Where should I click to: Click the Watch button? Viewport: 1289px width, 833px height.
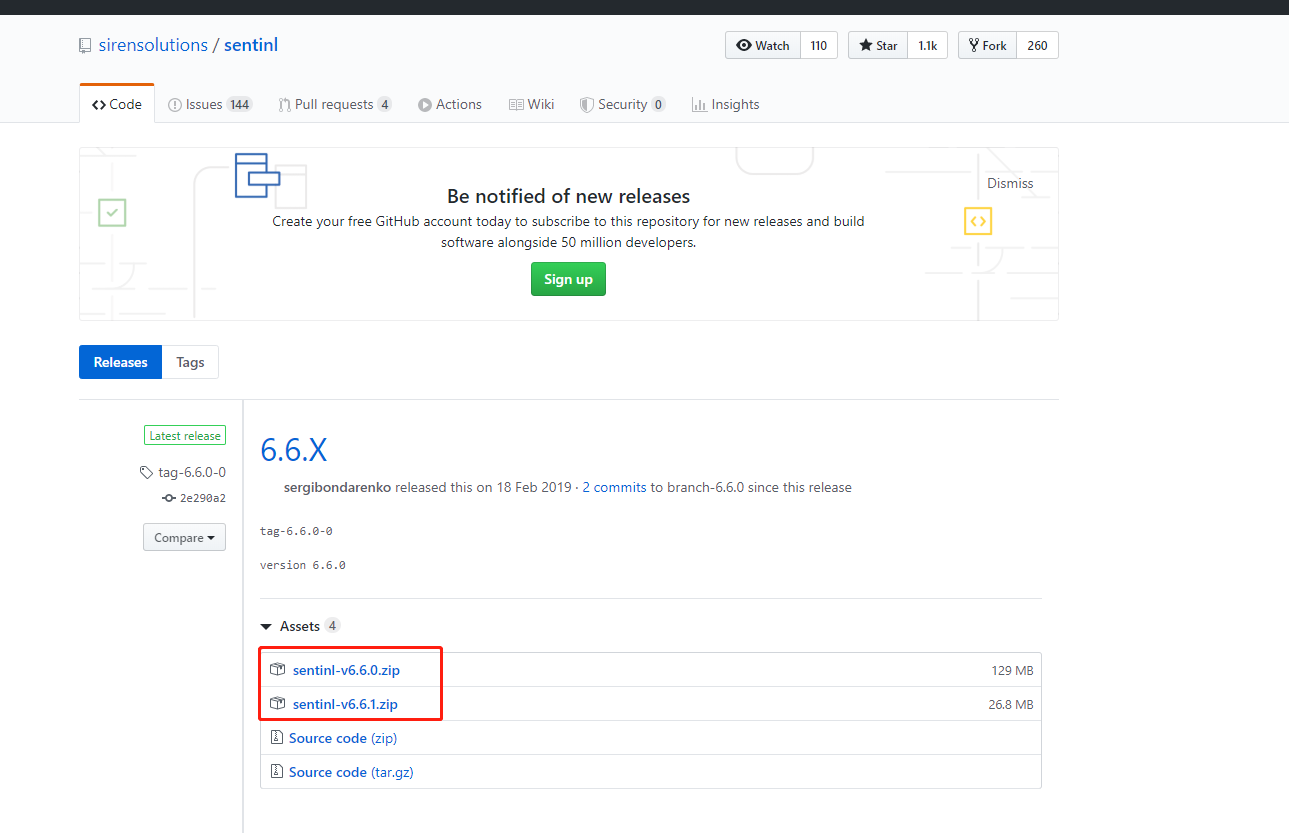coord(763,45)
